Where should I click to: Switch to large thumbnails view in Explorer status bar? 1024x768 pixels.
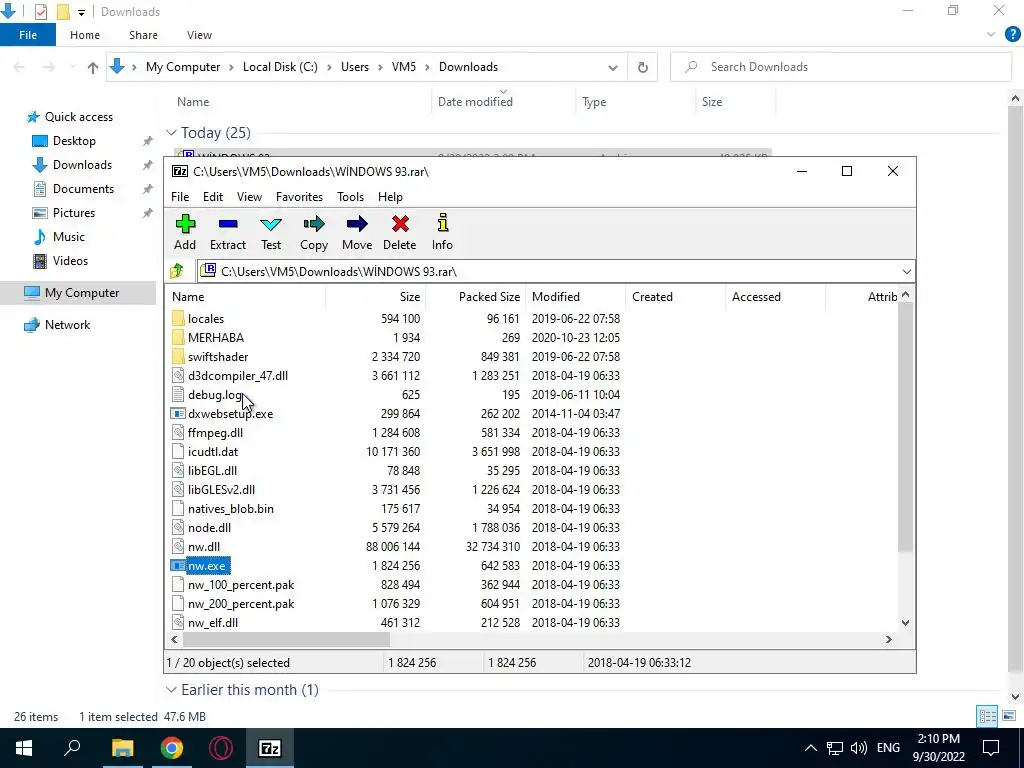(1009, 716)
